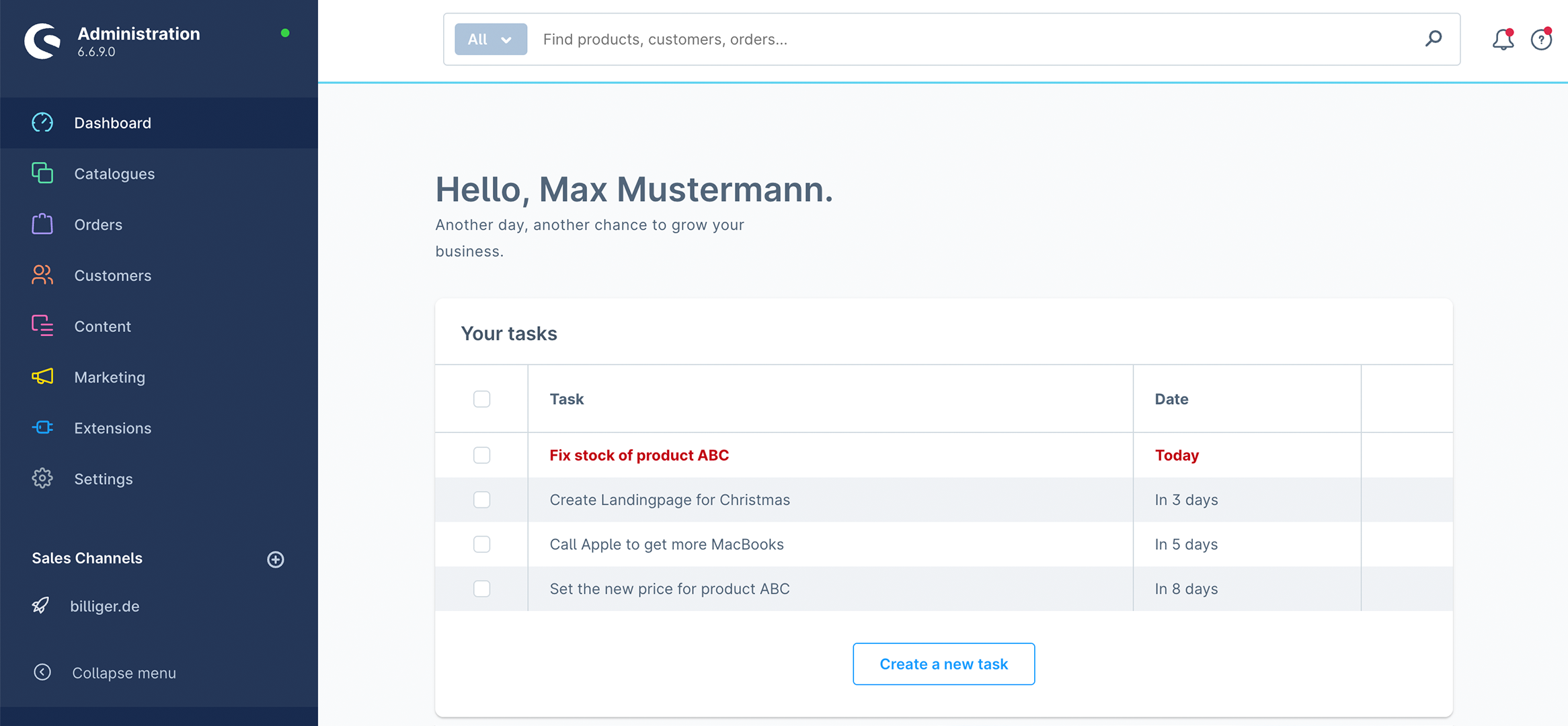Add a new sales channel plus icon
The image size is (1568, 726).
(276, 559)
